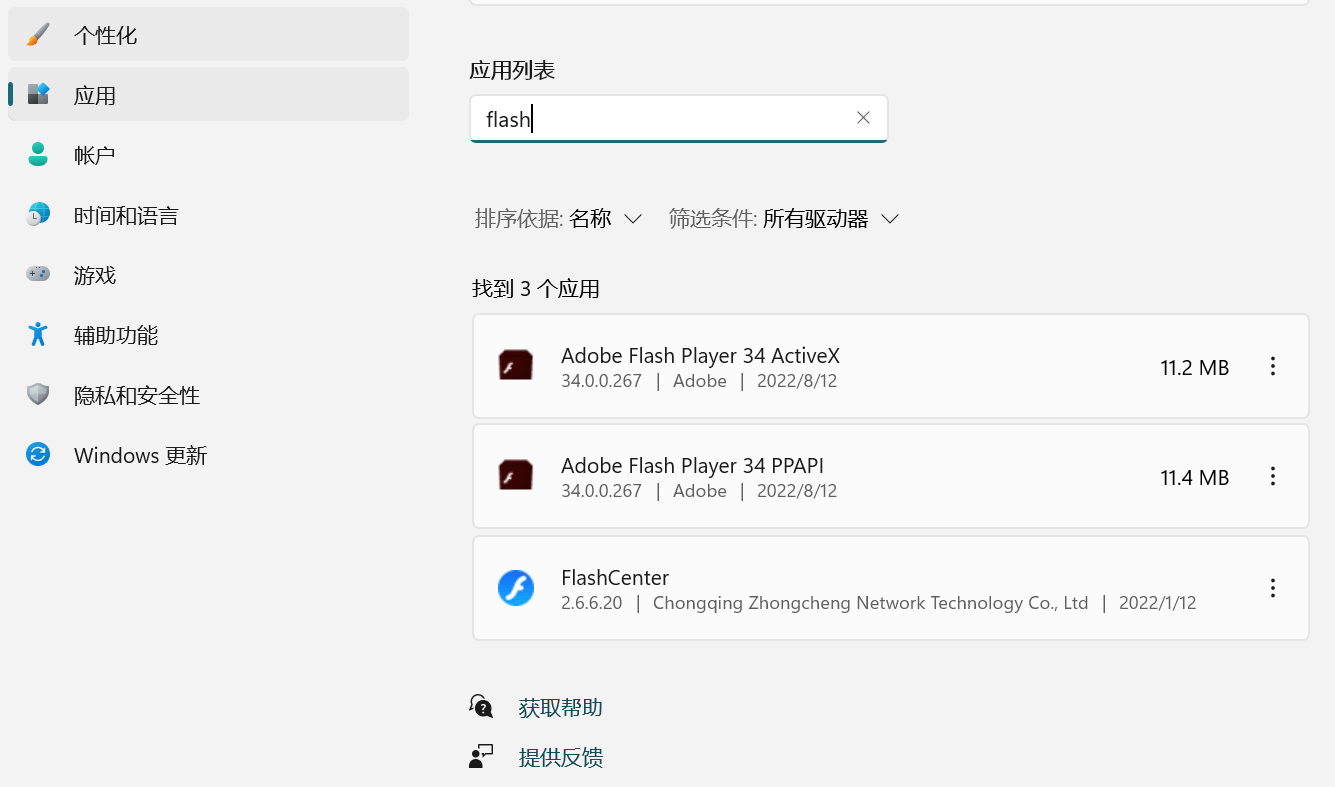This screenshot has height=787, width=1335.
Task: Click the gamepad 游戏 icon
Action: (38, 273)
